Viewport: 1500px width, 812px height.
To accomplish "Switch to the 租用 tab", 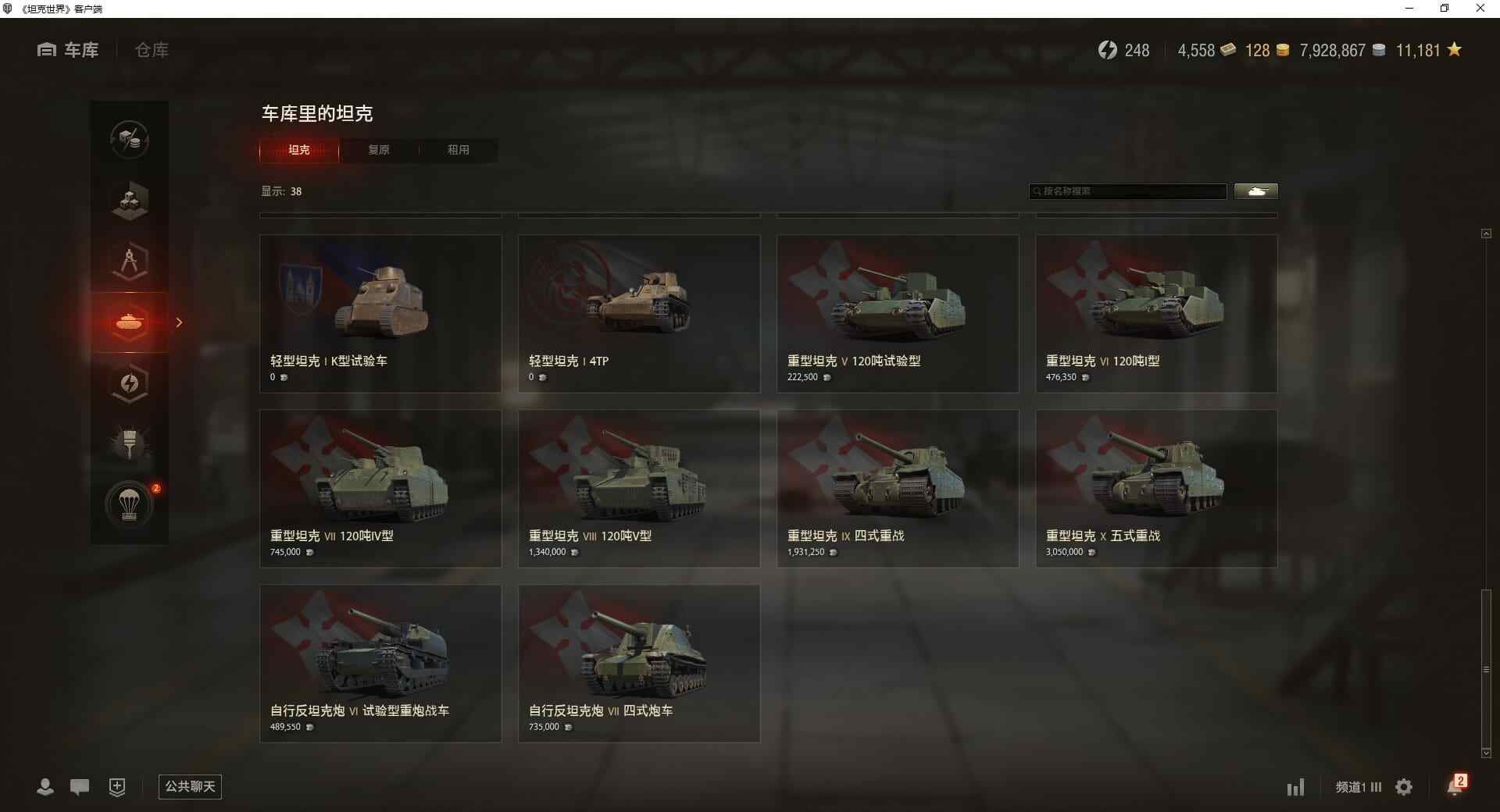I will tap(459, 150).
